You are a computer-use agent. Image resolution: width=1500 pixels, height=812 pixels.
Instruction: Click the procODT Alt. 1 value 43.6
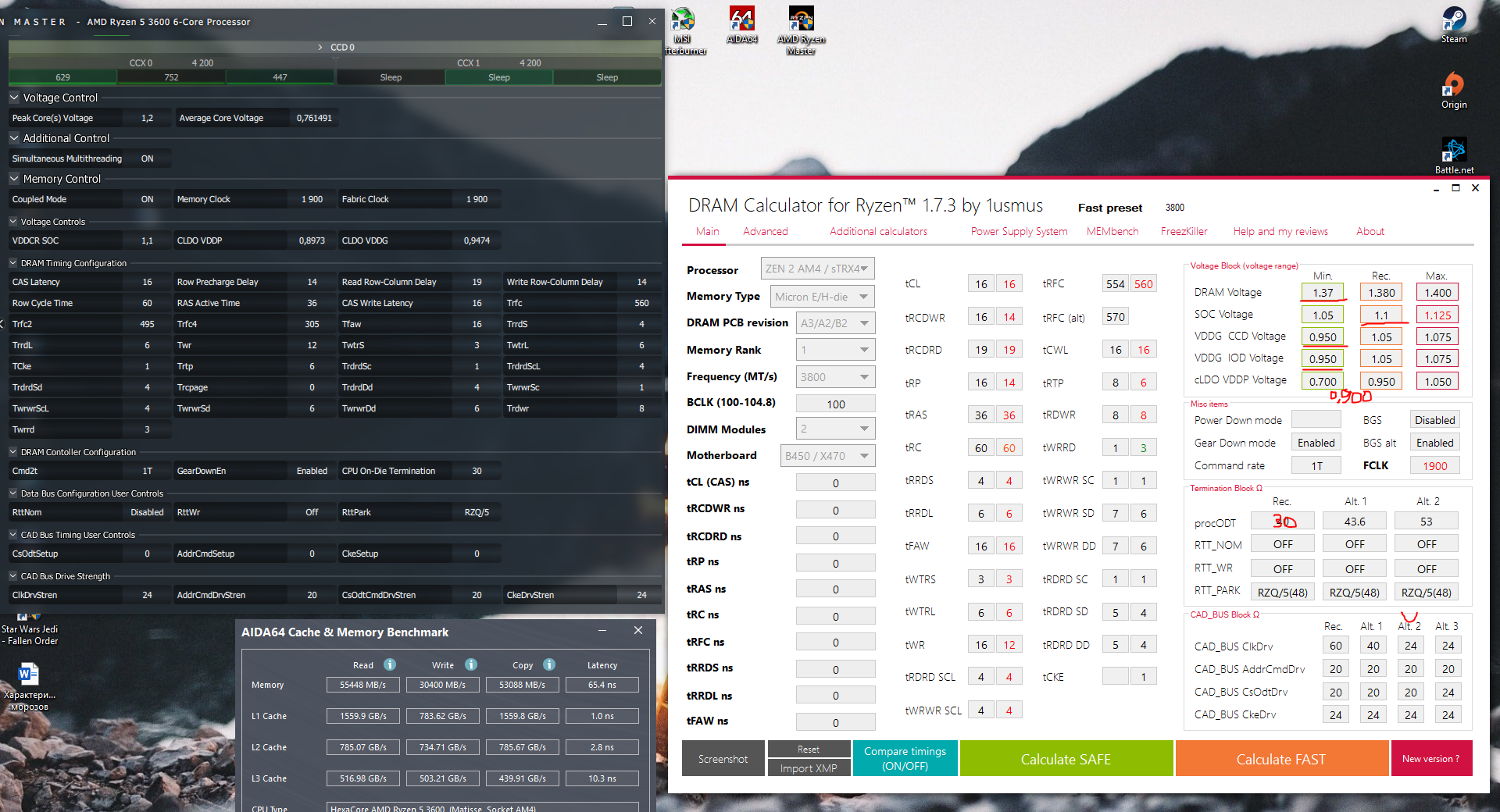pos(1355,521)
